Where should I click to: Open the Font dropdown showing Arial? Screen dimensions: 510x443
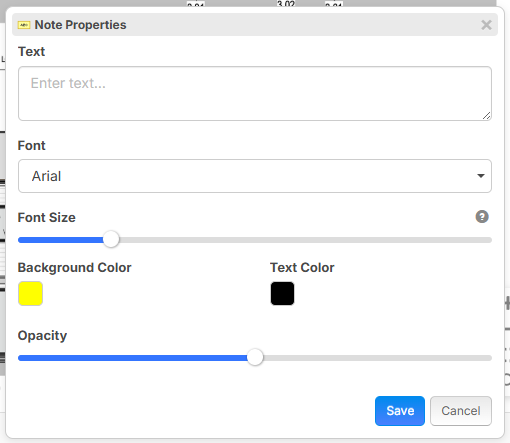255,176
